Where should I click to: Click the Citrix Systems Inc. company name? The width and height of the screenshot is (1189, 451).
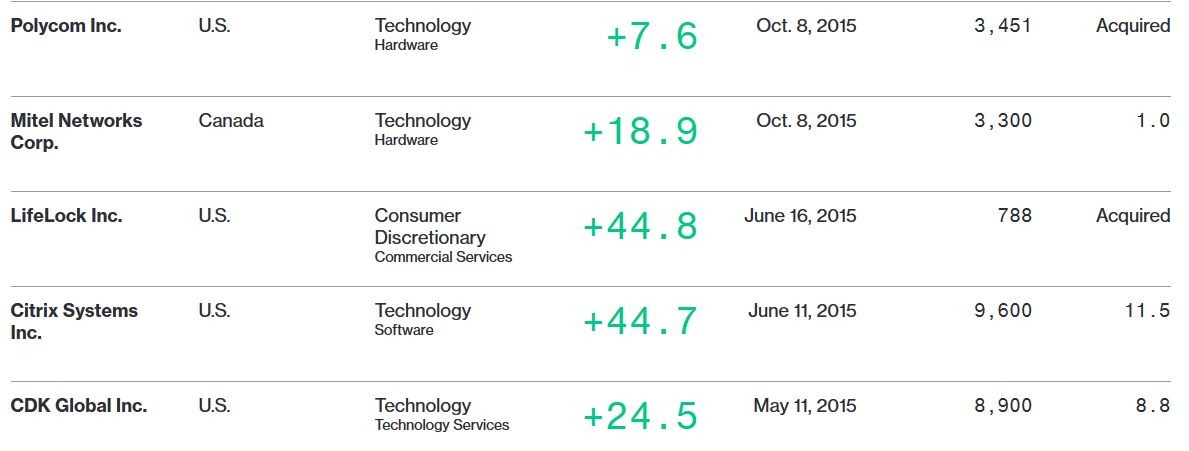point(74,321)
